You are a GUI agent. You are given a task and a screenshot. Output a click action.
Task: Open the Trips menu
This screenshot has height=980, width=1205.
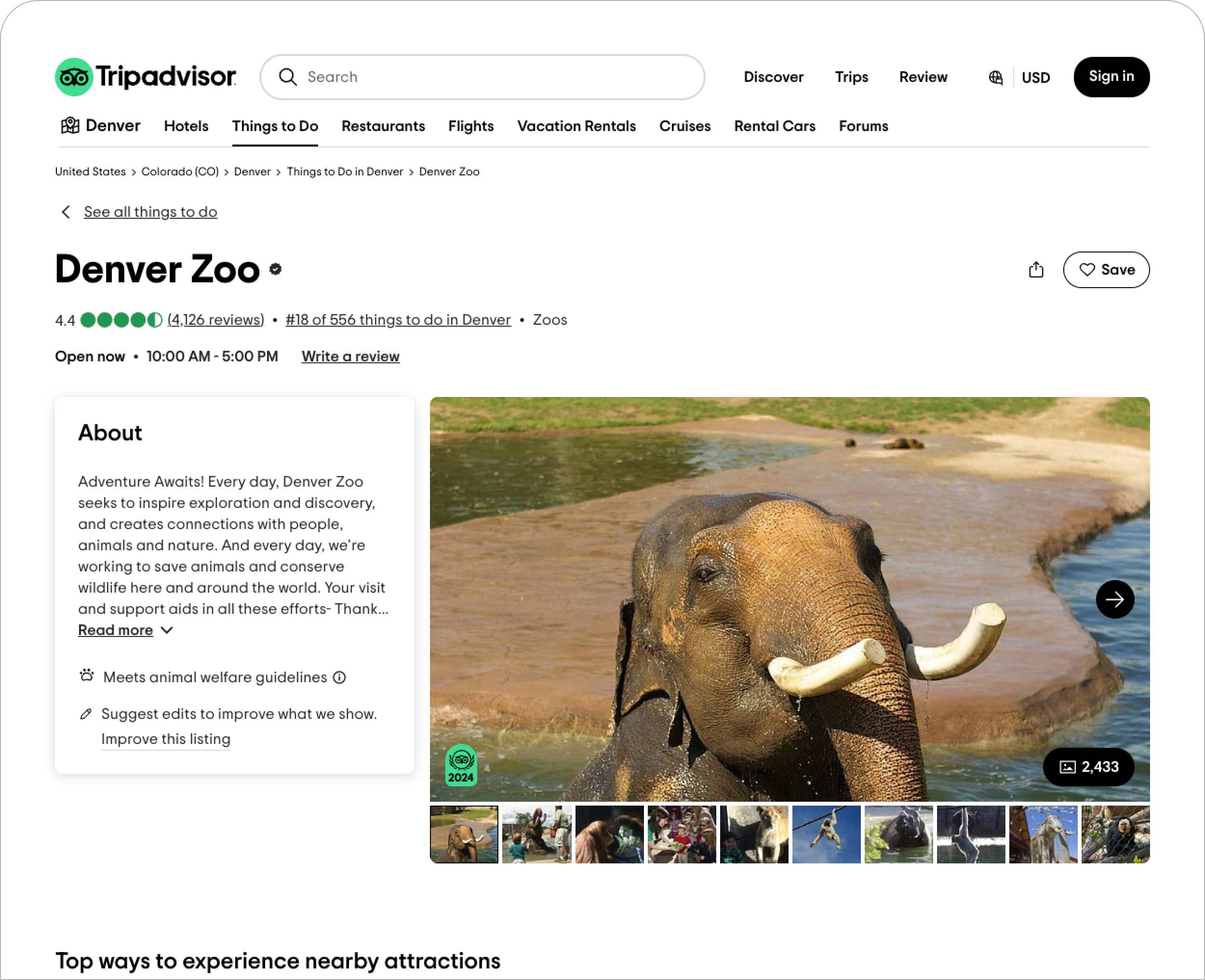coord(852,77)
